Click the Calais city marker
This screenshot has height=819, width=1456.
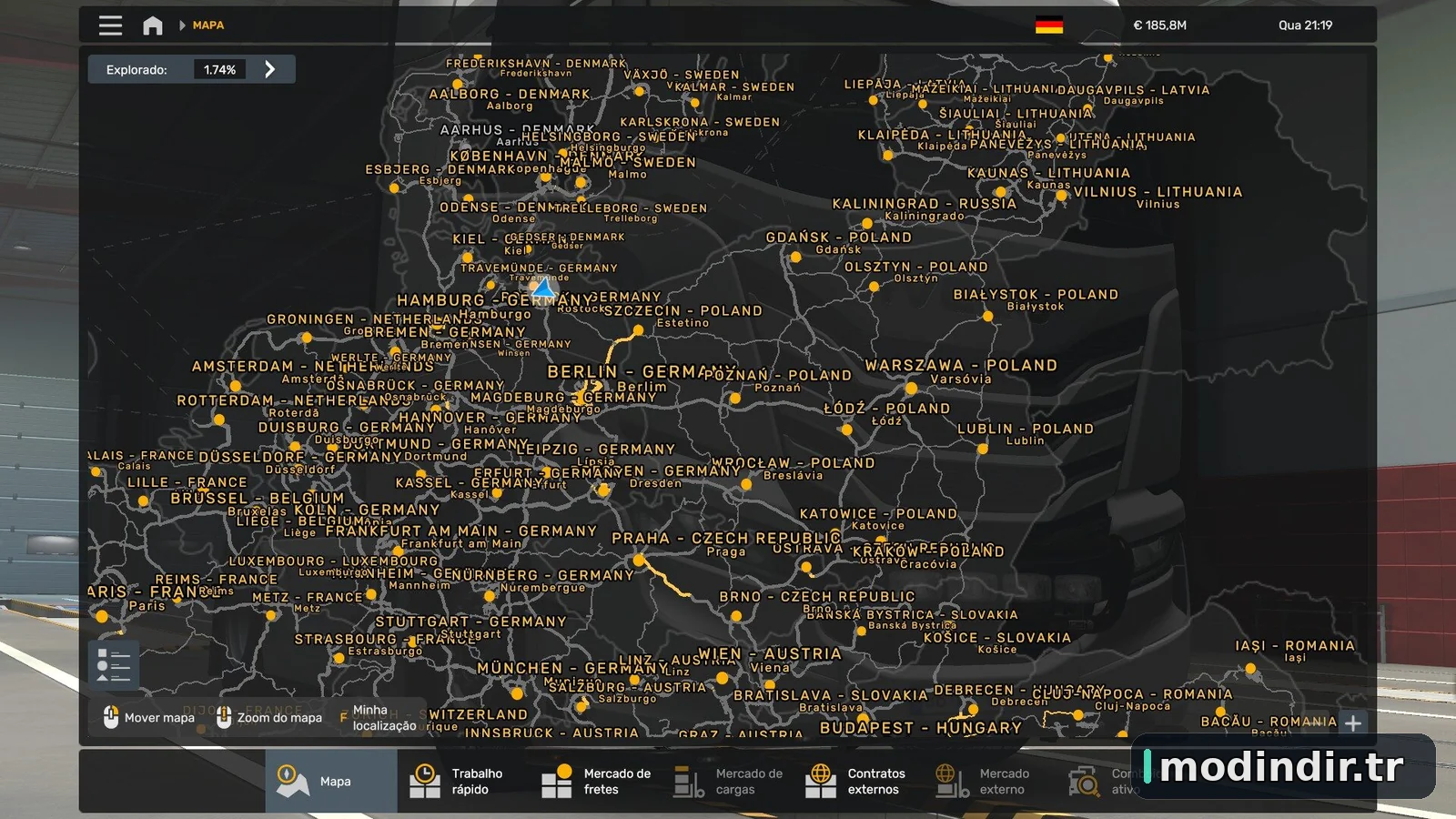96,471
